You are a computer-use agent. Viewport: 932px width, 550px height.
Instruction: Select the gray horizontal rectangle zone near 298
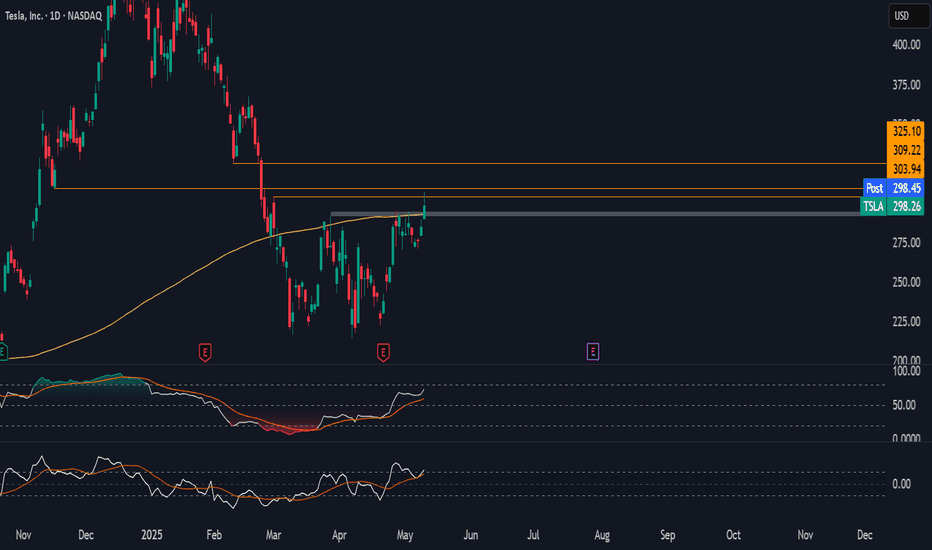pyautogui.click(x=594, y=213)
